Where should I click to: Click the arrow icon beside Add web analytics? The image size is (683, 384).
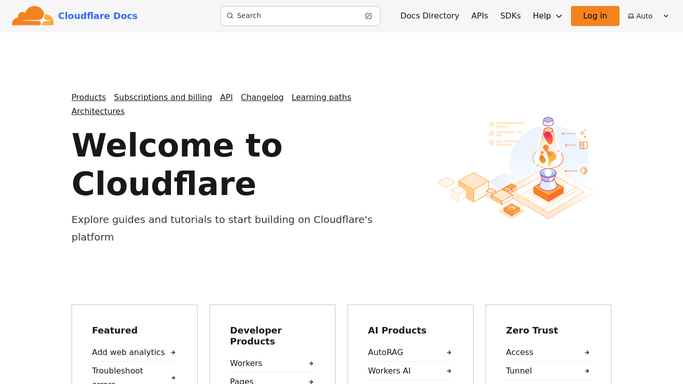(173, 352)
